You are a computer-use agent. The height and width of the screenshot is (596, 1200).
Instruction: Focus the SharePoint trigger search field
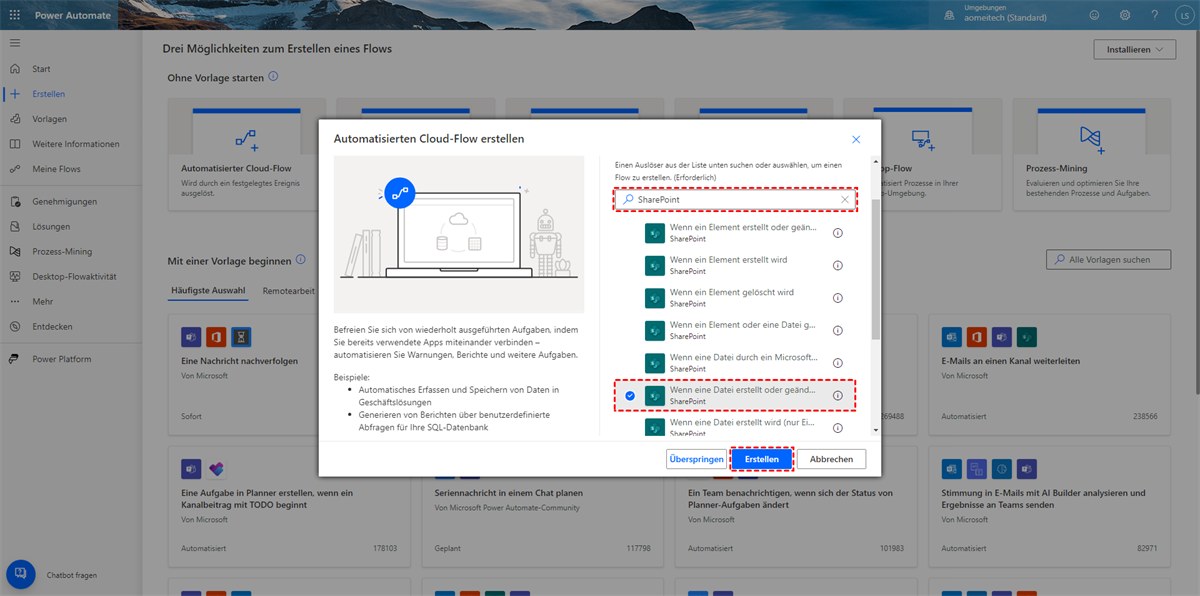click(x=735, y=200)
